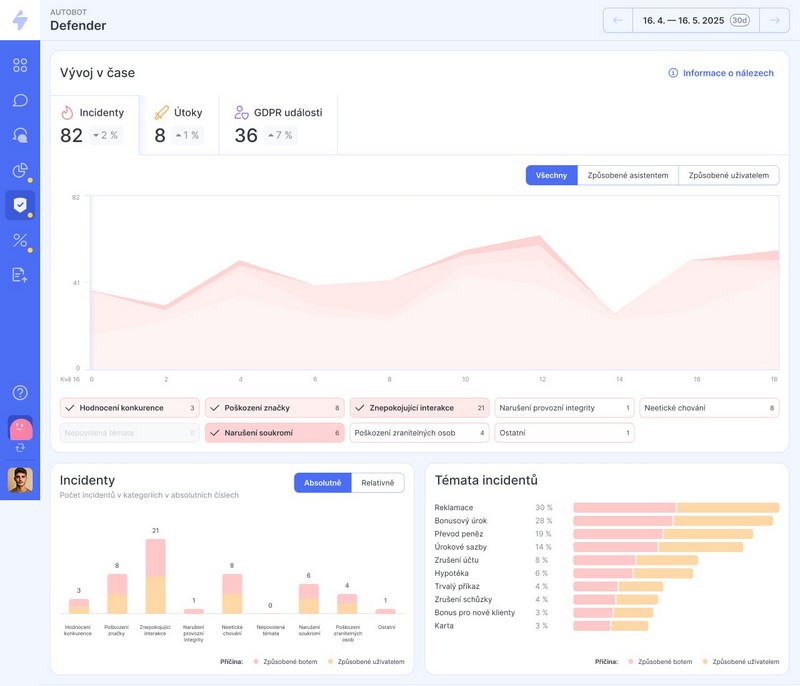800x686 pixels.
Task: Toggle the Poškození značky filter
Action: (274, 408)
